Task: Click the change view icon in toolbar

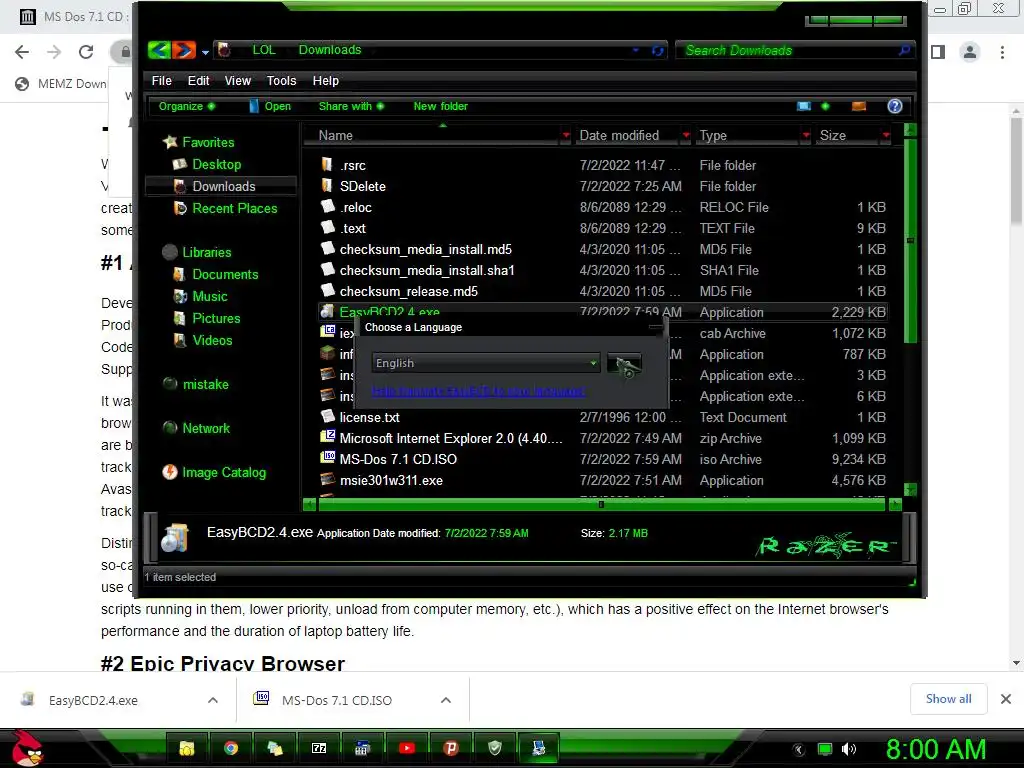Action: coord(804,106)
